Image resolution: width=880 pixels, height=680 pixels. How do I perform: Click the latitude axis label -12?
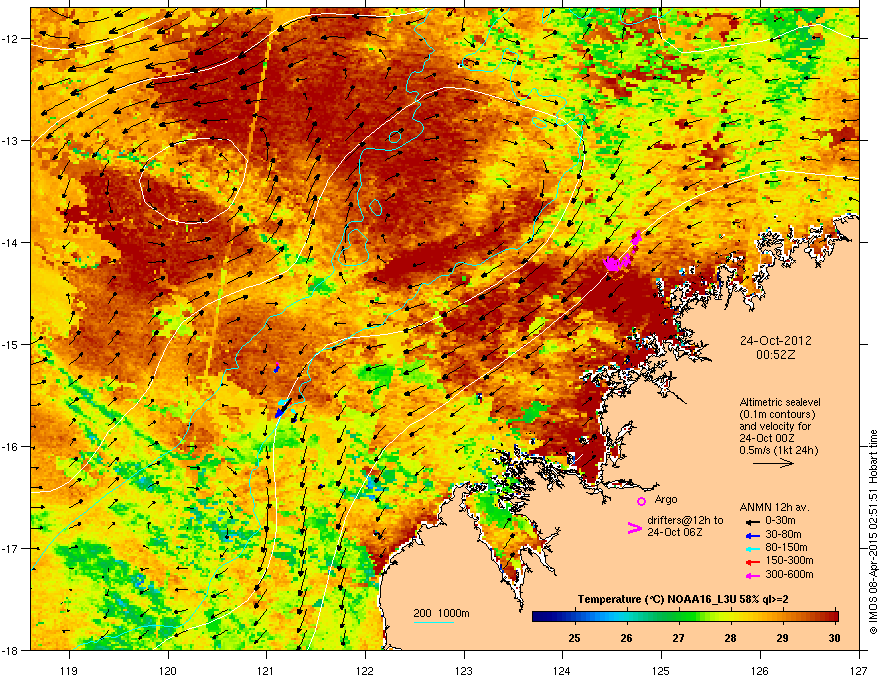[10, 38]
